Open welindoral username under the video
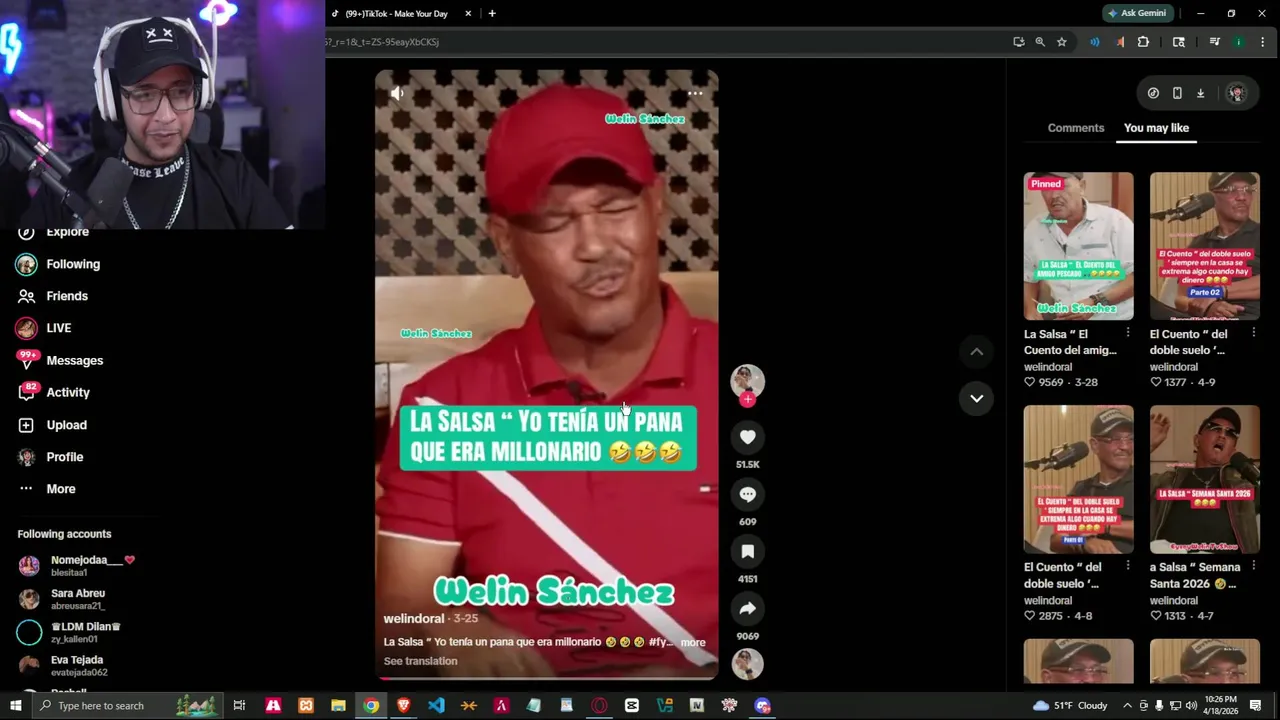 [414, 619]
